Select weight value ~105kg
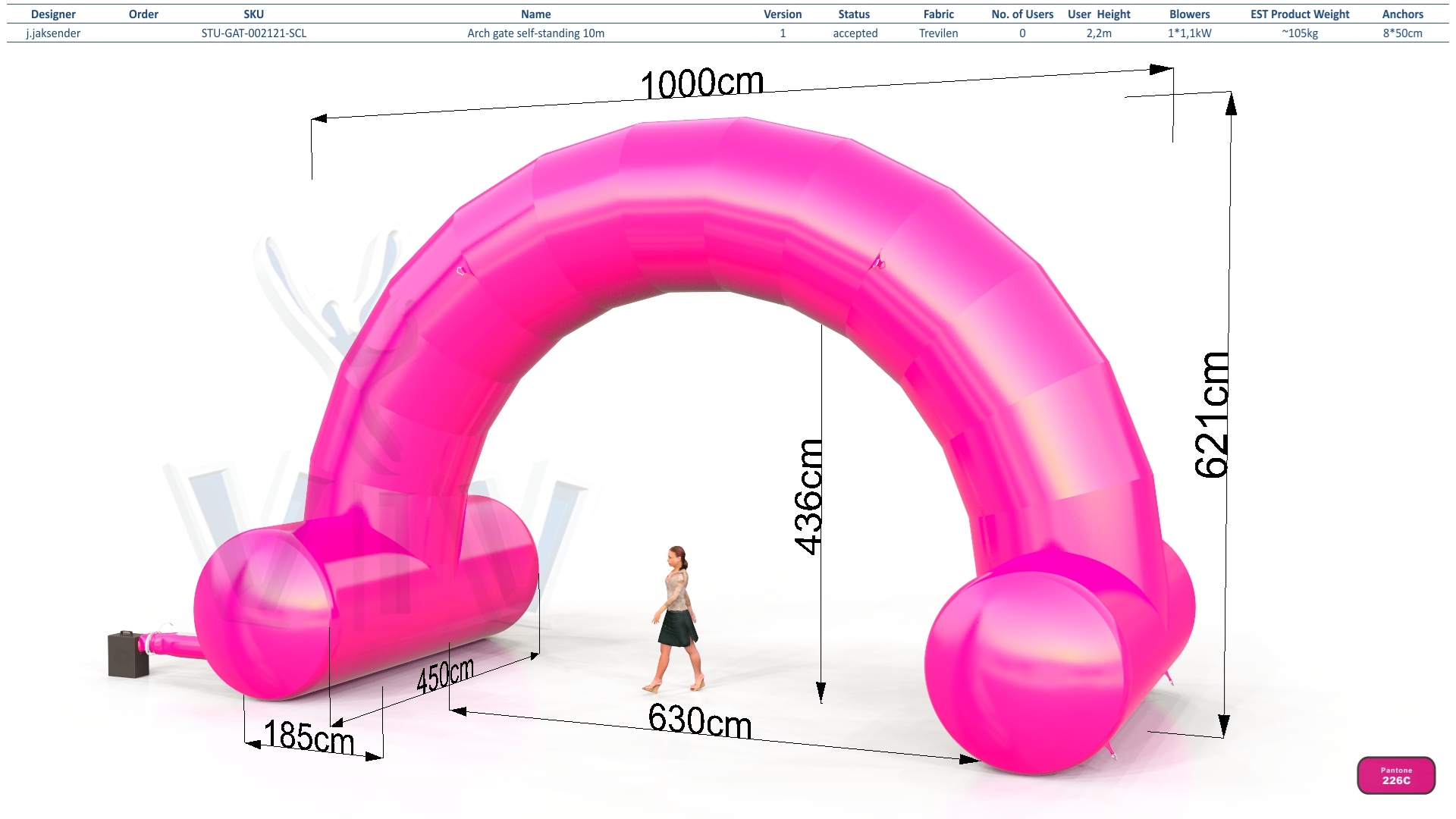Image resolution: width=1456 pixels, height=819 pixels. [1300, 33]
